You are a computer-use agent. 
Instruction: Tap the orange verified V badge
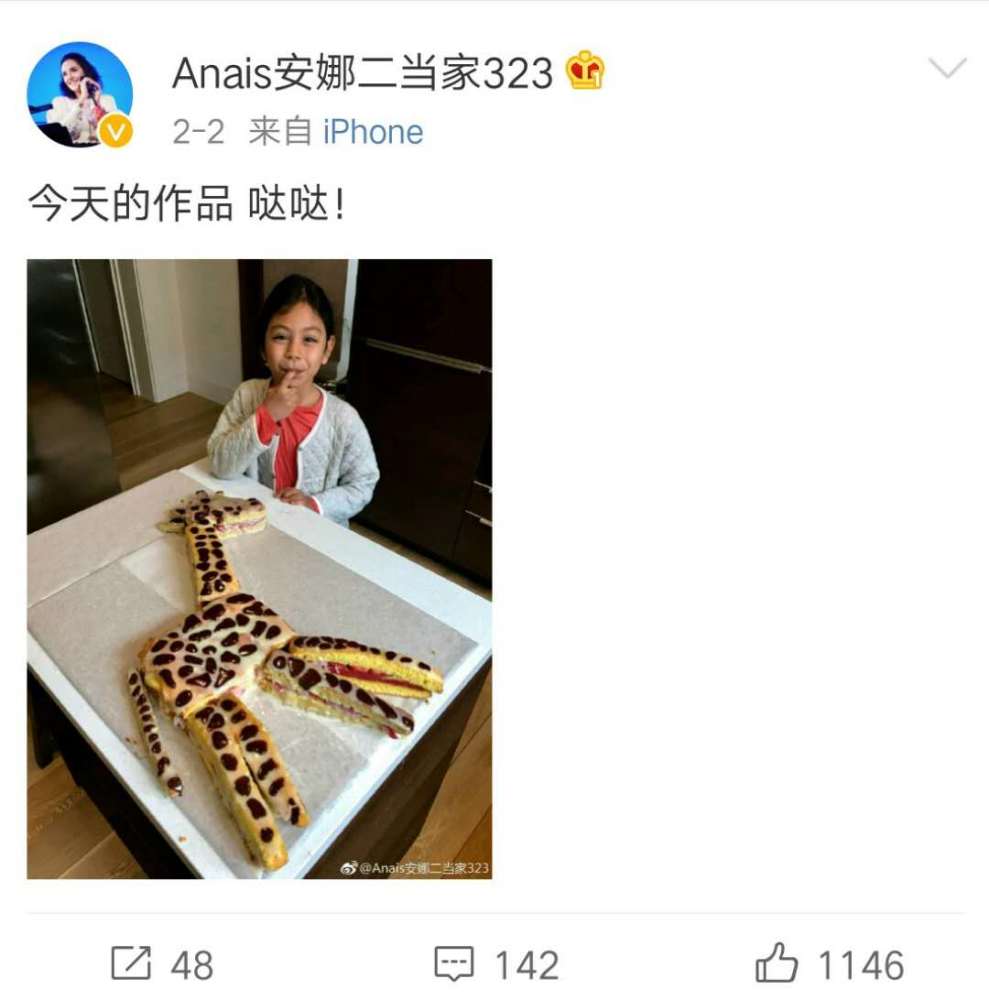pyautogui.click(x=115, y=131)
